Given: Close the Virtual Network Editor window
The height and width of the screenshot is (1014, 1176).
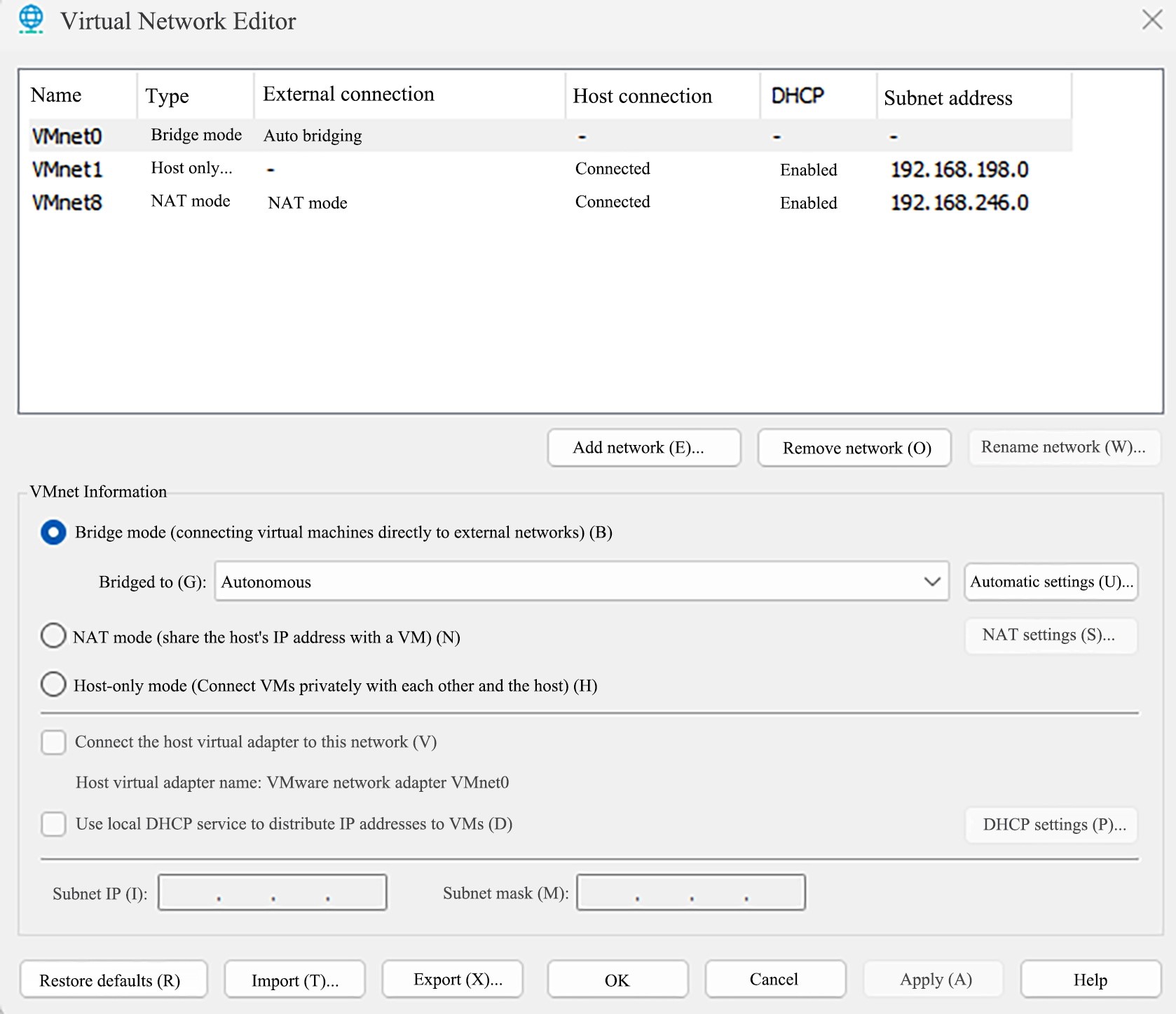Looking at the screenshot, I should click(1151, 20).
